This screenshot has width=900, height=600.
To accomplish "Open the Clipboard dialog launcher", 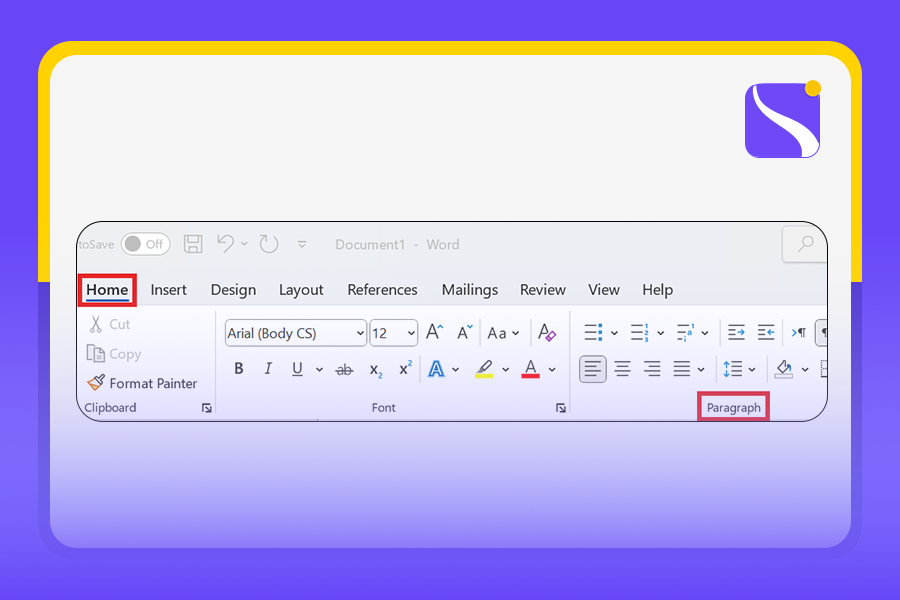I will pyautogui.click(x=207, y=408).
